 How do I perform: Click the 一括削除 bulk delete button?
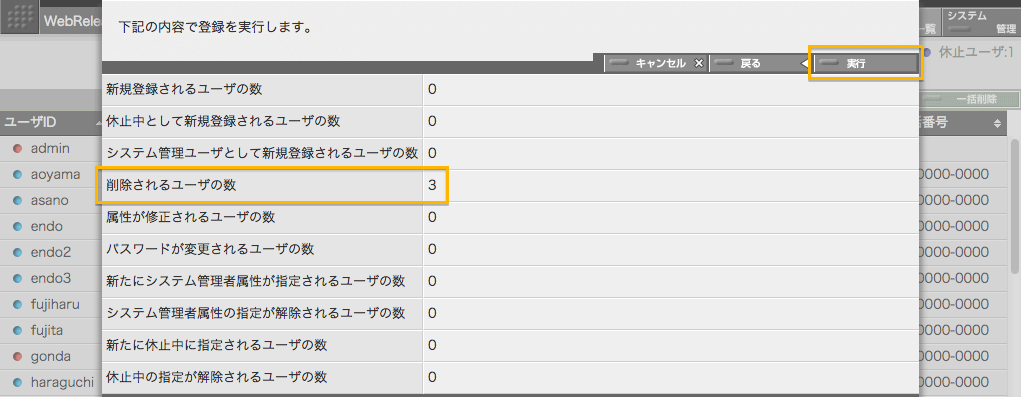point(968,100)
